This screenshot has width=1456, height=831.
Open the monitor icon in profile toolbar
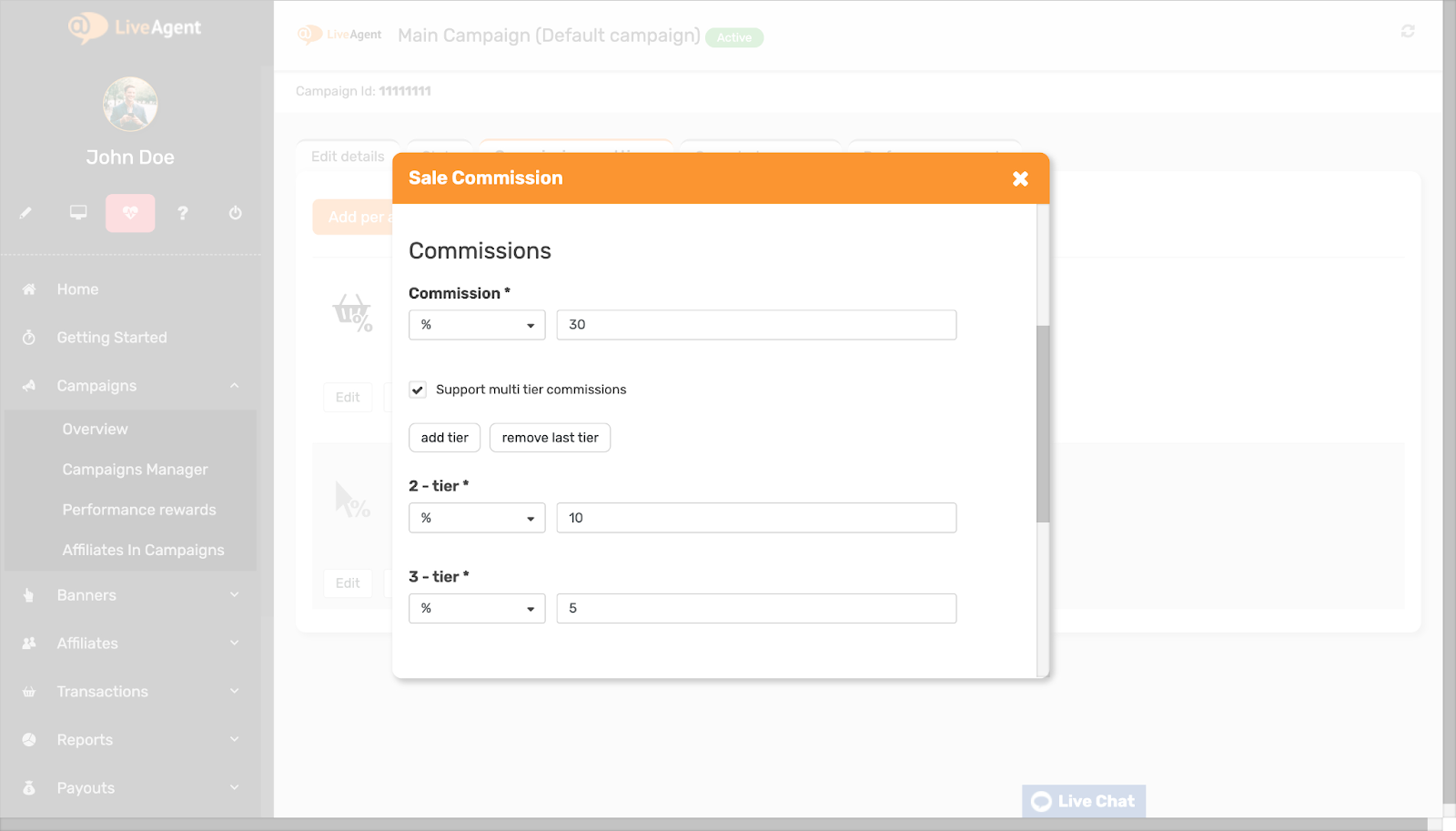[77, 212]
